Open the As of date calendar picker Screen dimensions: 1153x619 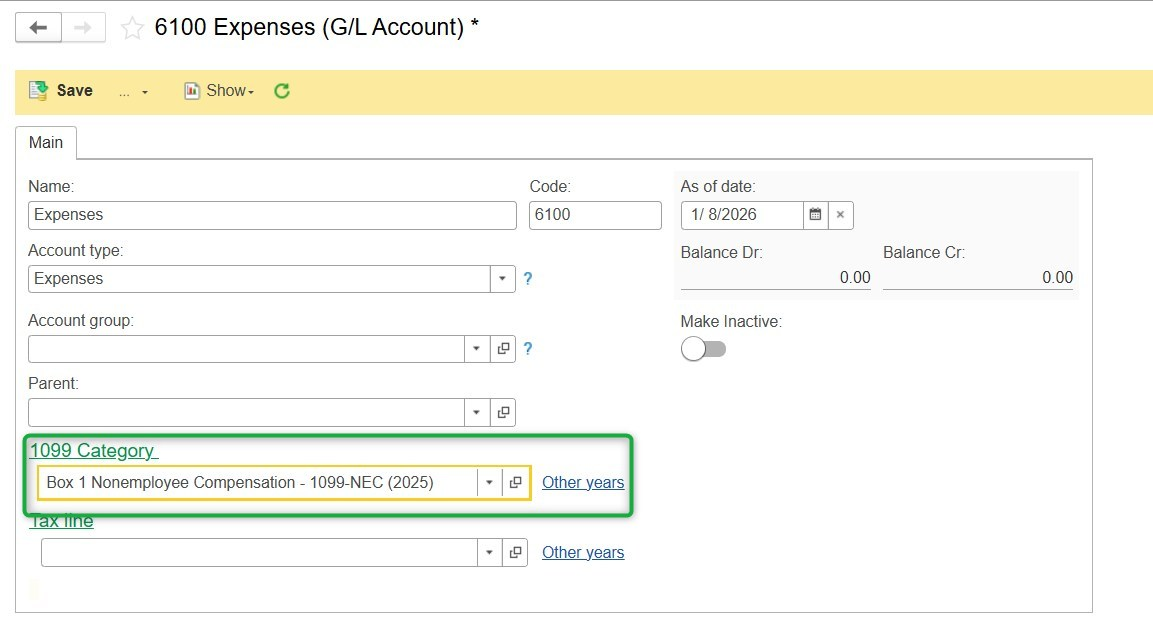[x=815, y=215]
